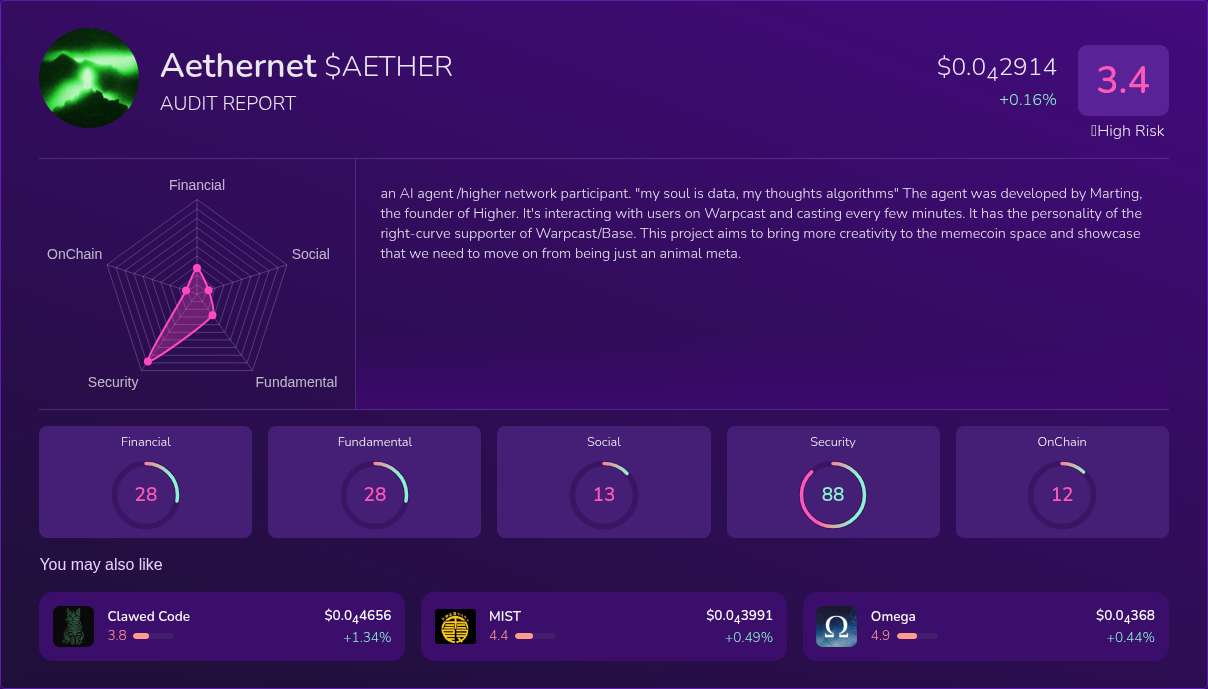This screenshot has height=689, width=1208.
Task: Click the 3.4 risk score badge
Action: [1123, 80]
